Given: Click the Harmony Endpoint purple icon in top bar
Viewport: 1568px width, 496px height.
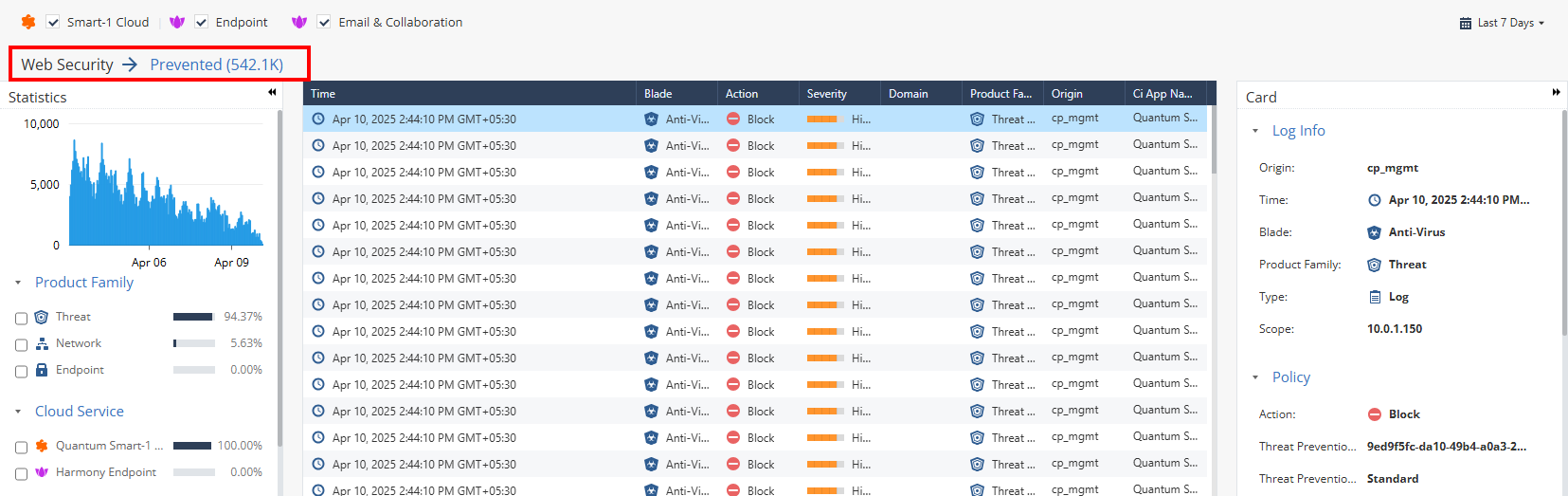Looking at the screenshot, I should [x=177, y=22].
